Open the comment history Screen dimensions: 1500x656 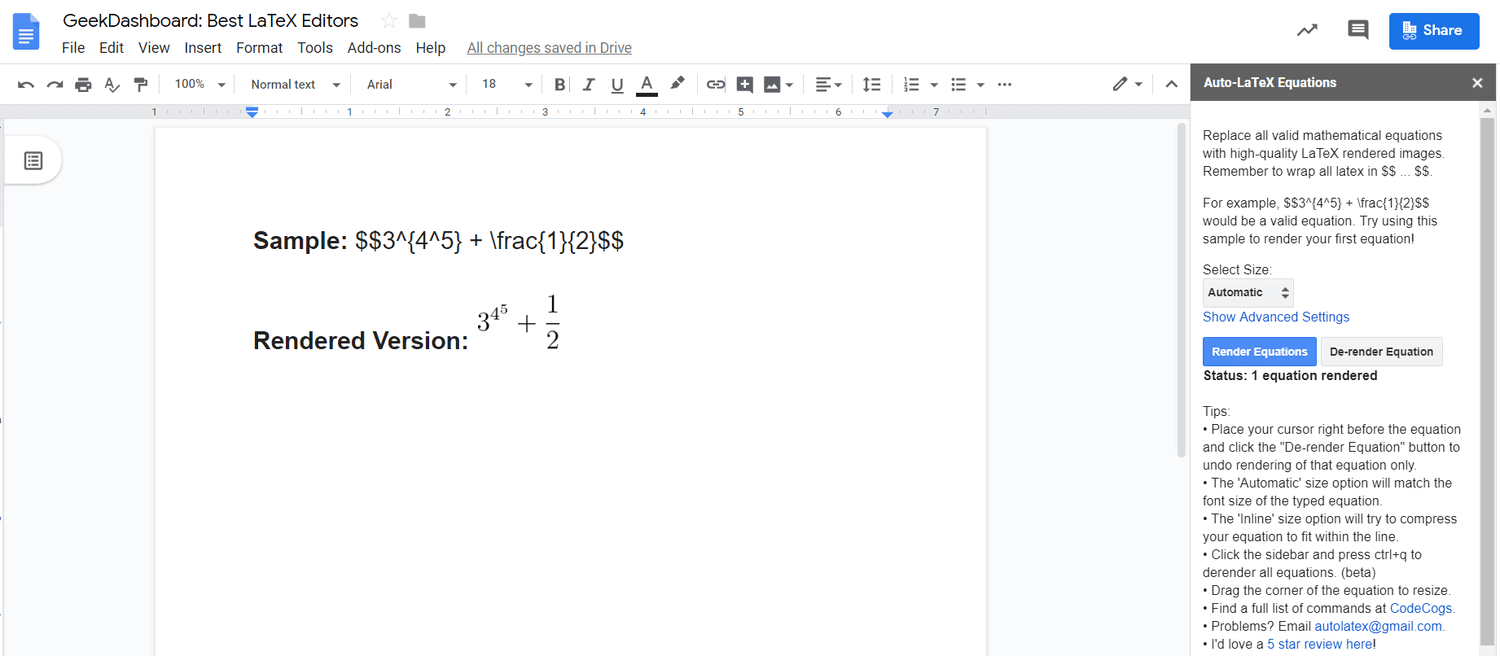(x=1358, y=30)
